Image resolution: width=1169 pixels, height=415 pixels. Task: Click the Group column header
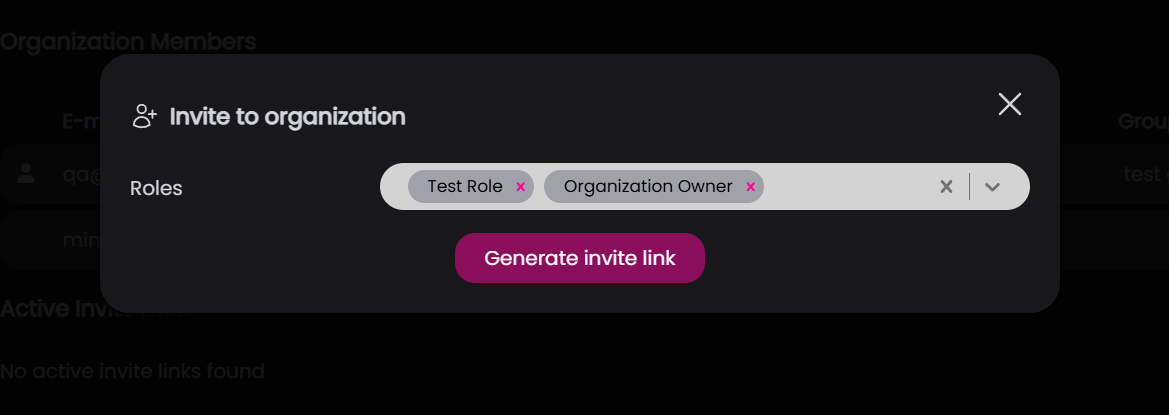(1143, 121)
